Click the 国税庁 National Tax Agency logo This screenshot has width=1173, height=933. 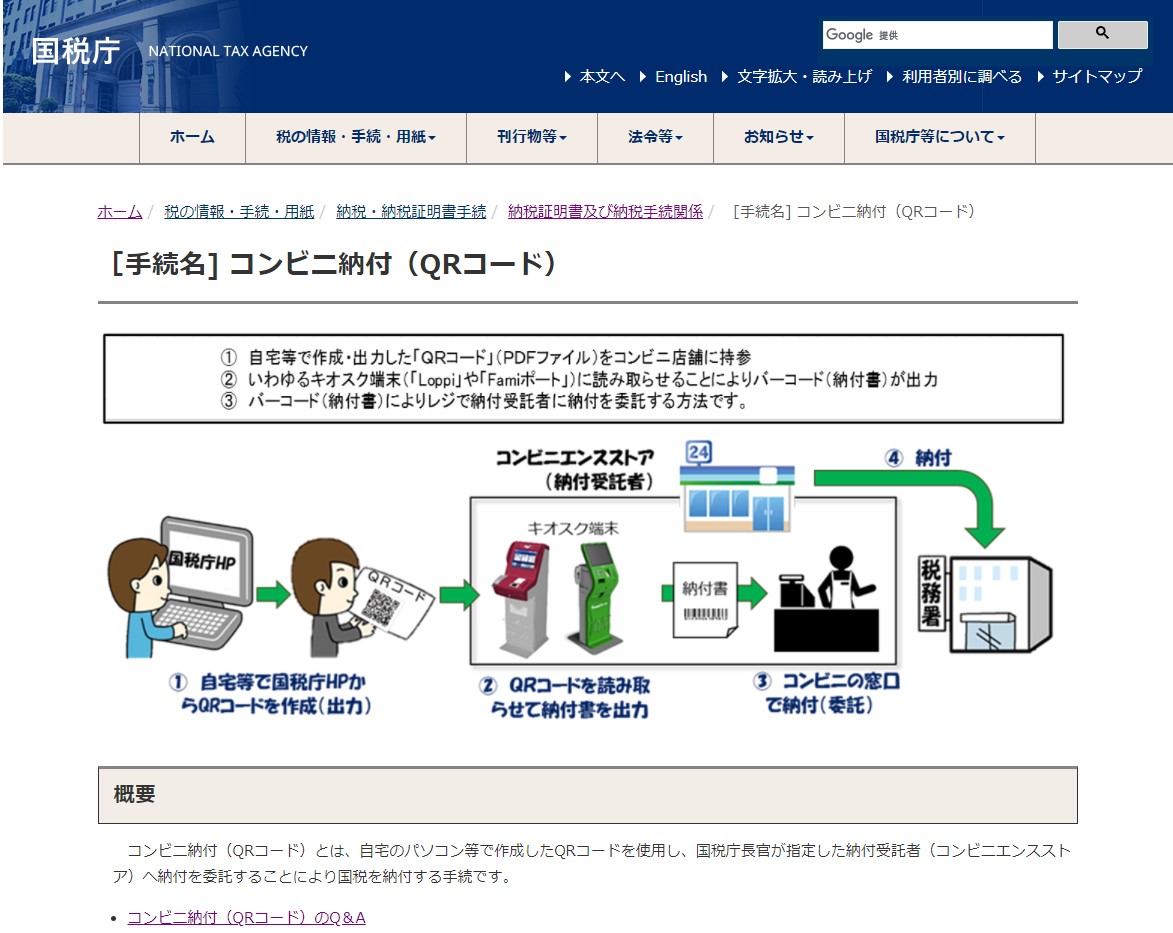[x=170, y=51]
